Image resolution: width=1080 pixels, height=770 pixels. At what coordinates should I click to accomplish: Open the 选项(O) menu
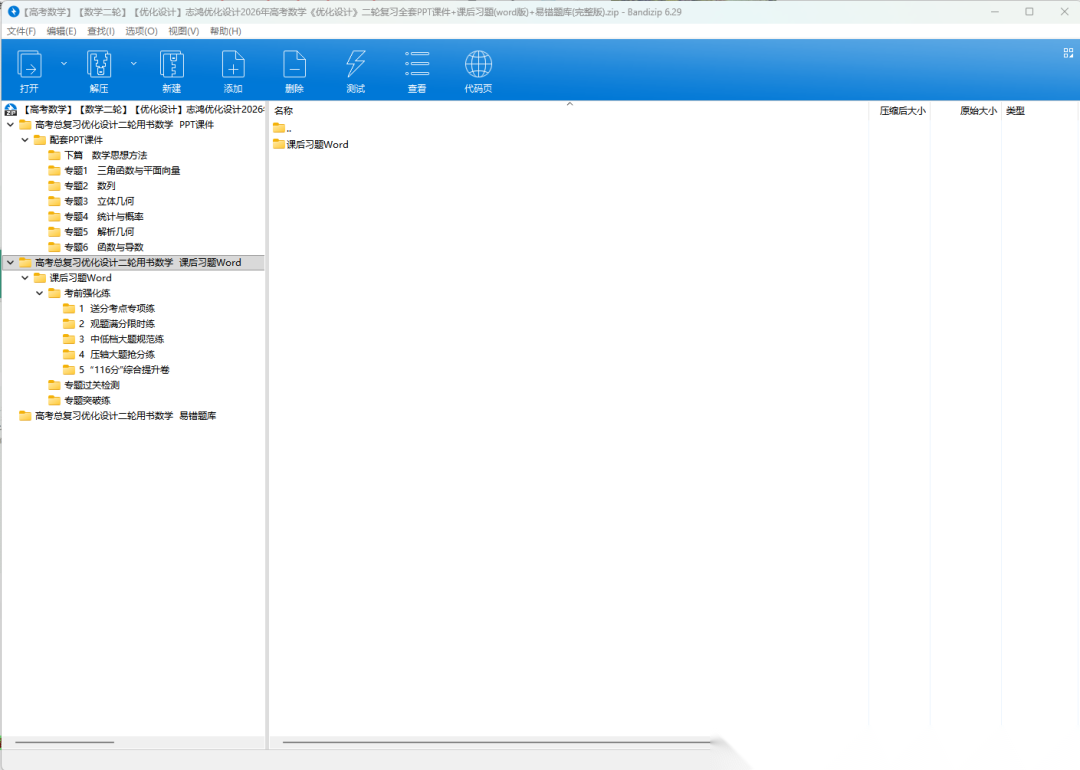(x=141, y=31)
